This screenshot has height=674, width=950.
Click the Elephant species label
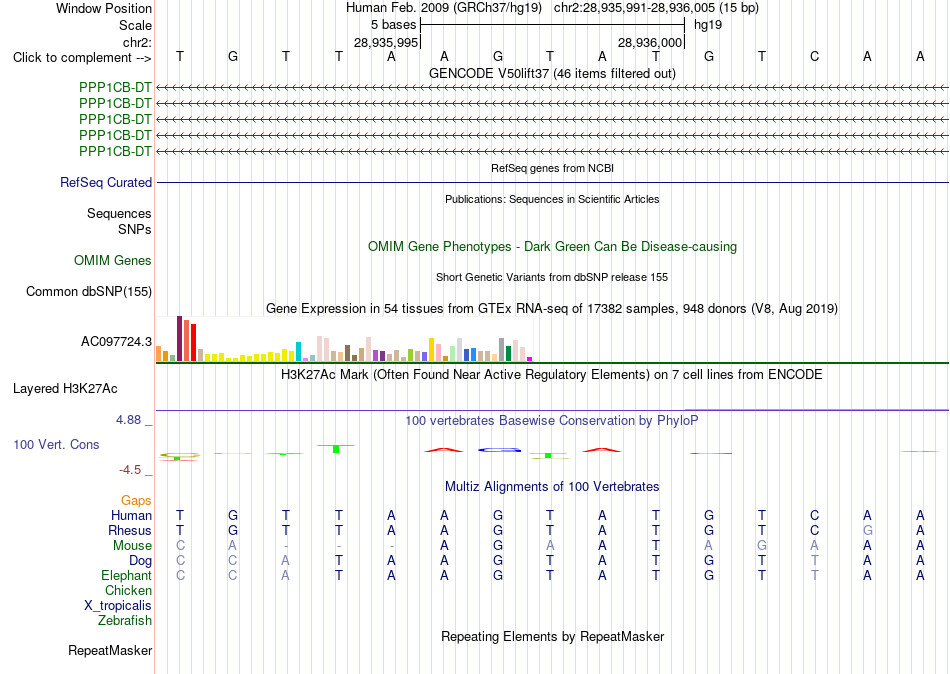(x=126, y=576)
